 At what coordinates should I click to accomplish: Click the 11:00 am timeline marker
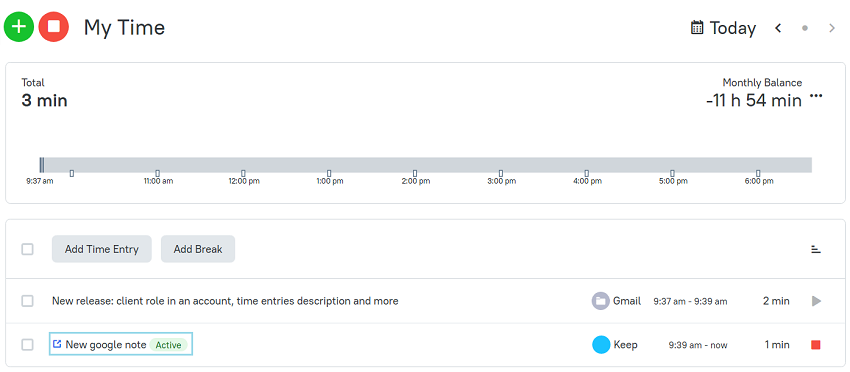pyautogui.click(x=158, y=174)
